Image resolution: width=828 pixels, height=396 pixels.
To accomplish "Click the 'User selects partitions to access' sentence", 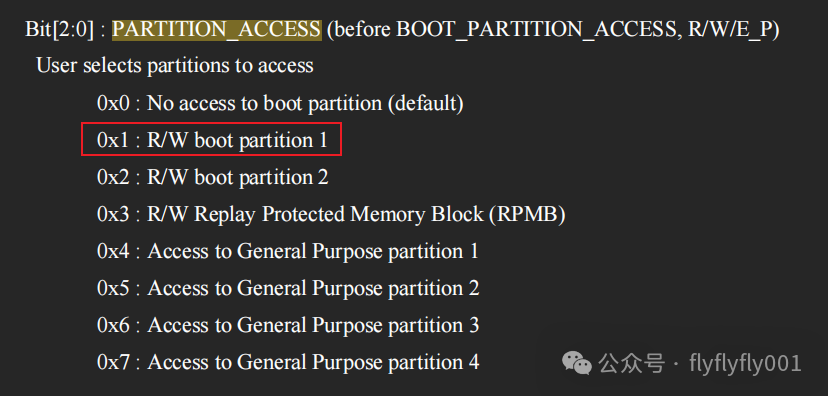I will 175,66.
